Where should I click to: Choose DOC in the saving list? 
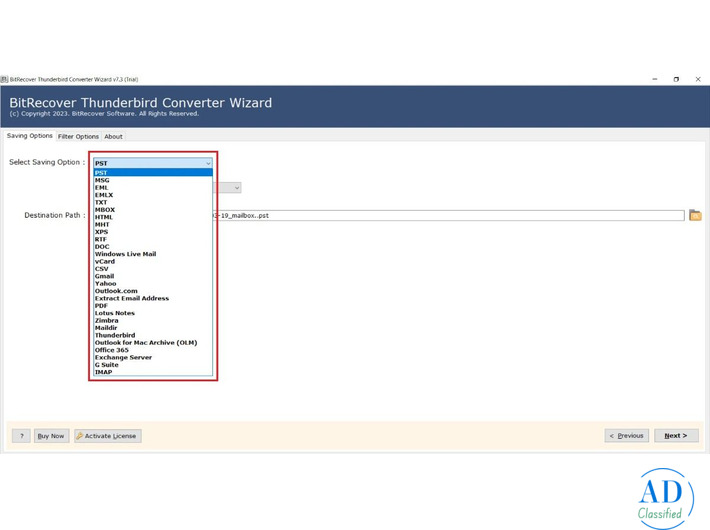pyautogui.click(x=153, y=247)
